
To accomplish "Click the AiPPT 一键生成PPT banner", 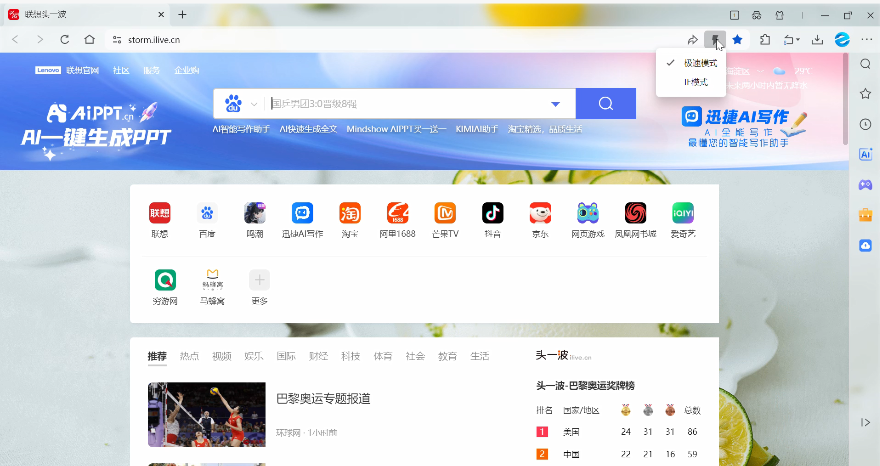I will (96, 130).
